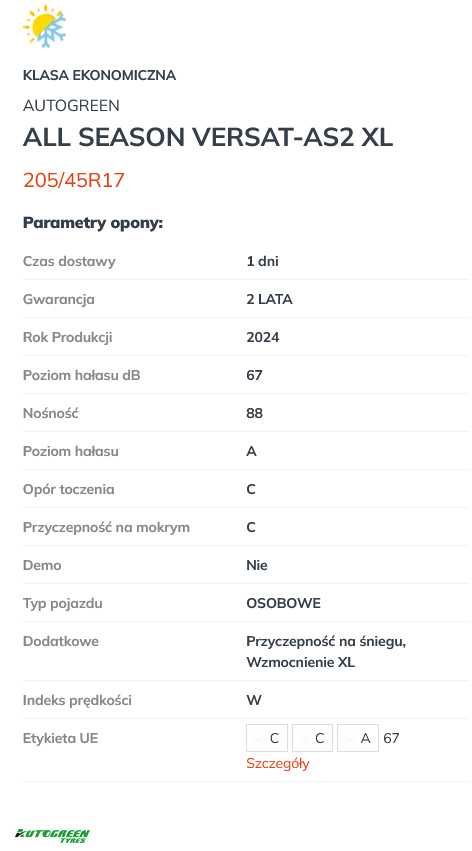The image size is (472, 851).
Task: Click the Autogreen Tyres logo
Action: (x=52, y=835)
